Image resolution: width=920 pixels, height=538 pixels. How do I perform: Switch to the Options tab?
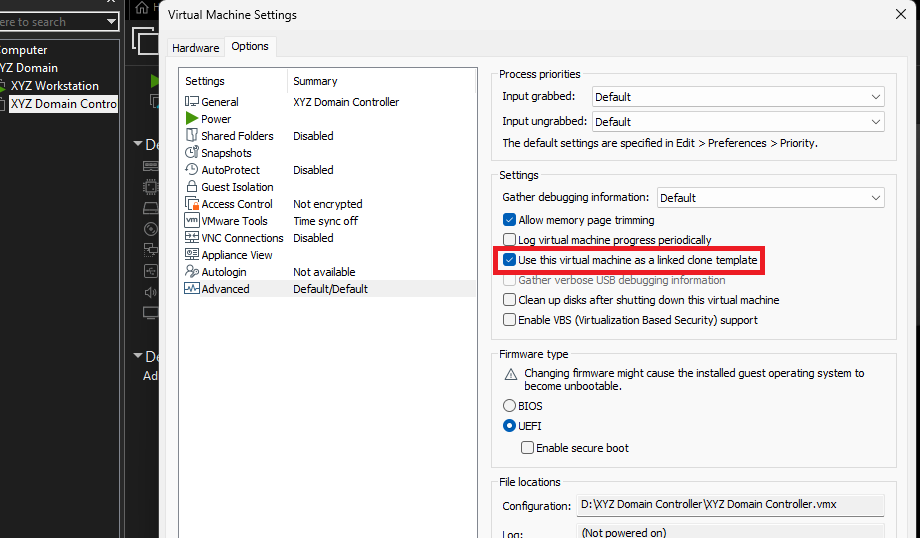[250, 46]
